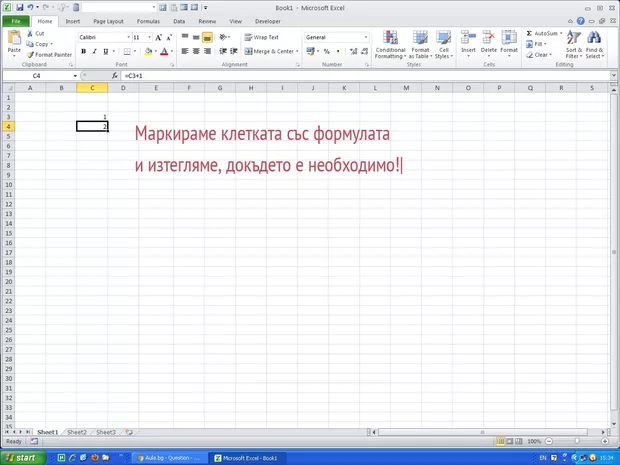Toggle Middle Align
620x465 pixels.
[196, 37]
